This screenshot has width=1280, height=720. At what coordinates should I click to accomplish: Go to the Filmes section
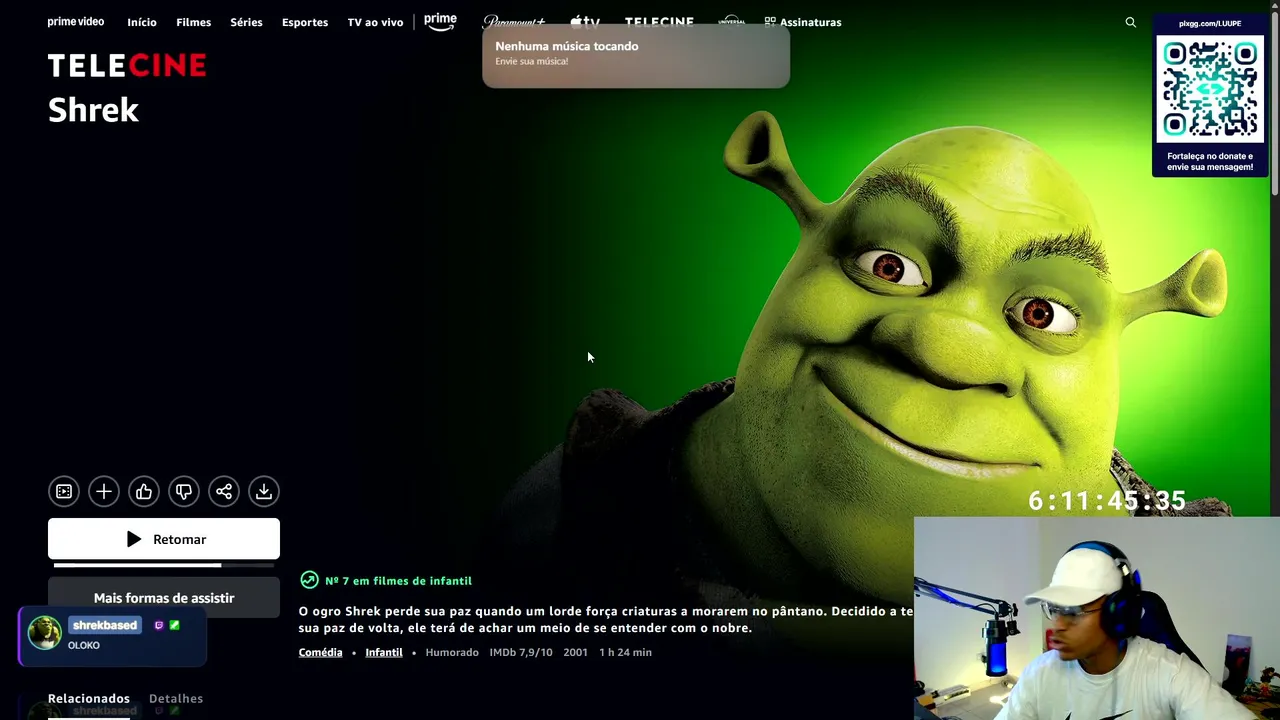pos(193,22)
